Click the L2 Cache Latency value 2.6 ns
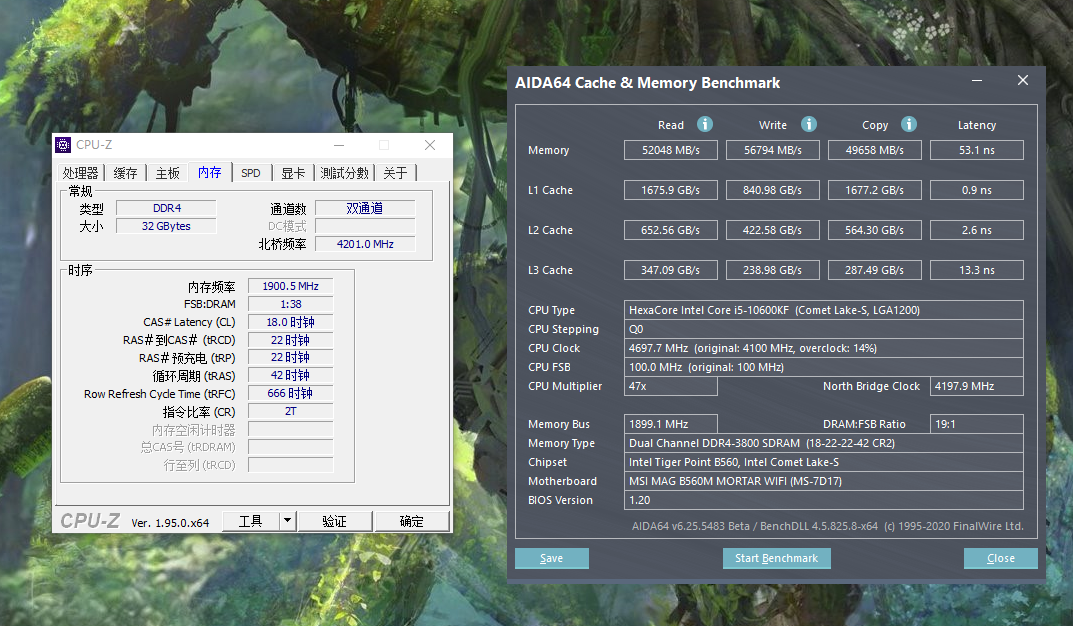Image resolution: width=1073 pixels, height=626 pixels. [977, 230]
